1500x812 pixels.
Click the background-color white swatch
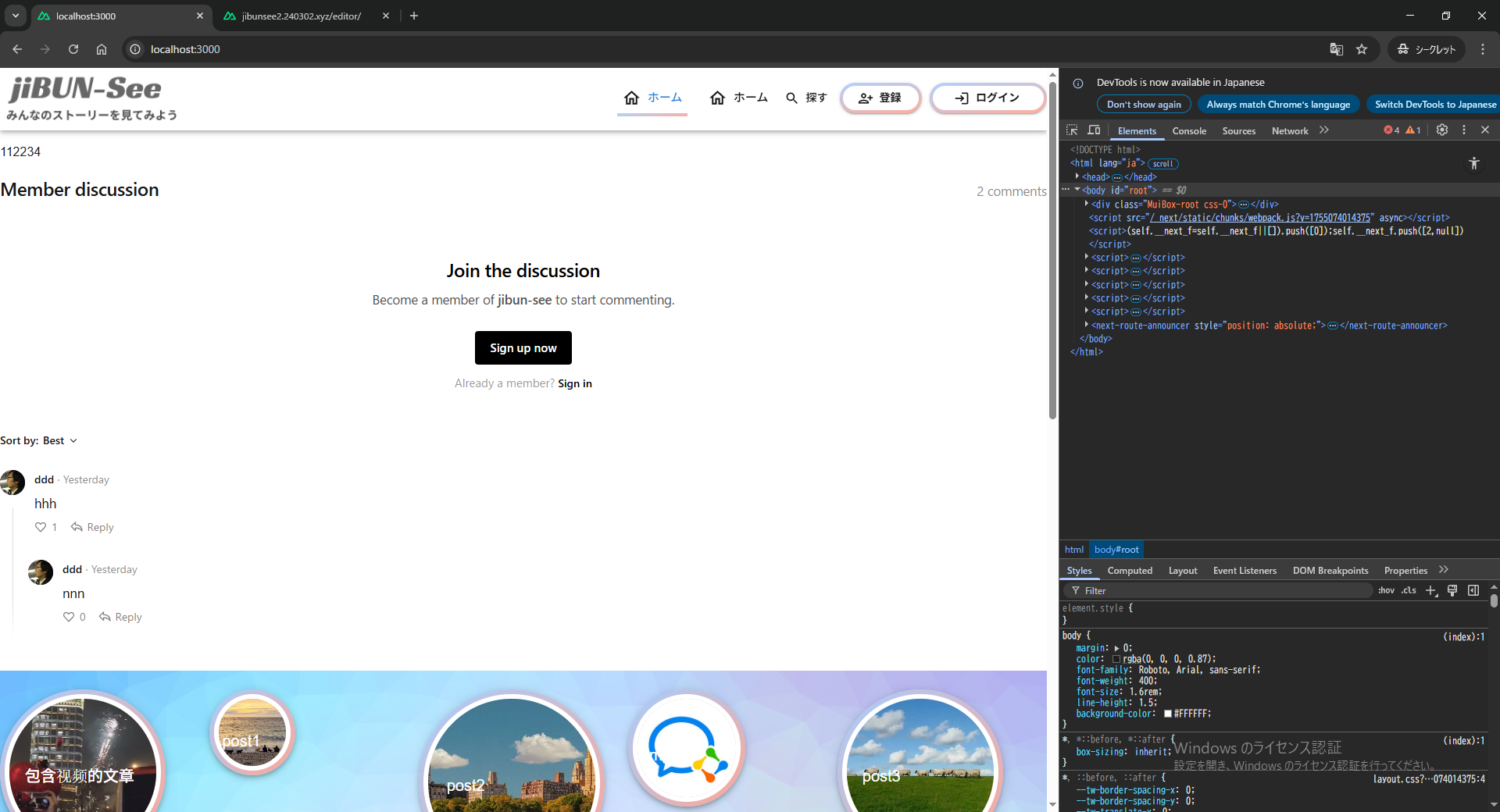(x=1168, y=714)
